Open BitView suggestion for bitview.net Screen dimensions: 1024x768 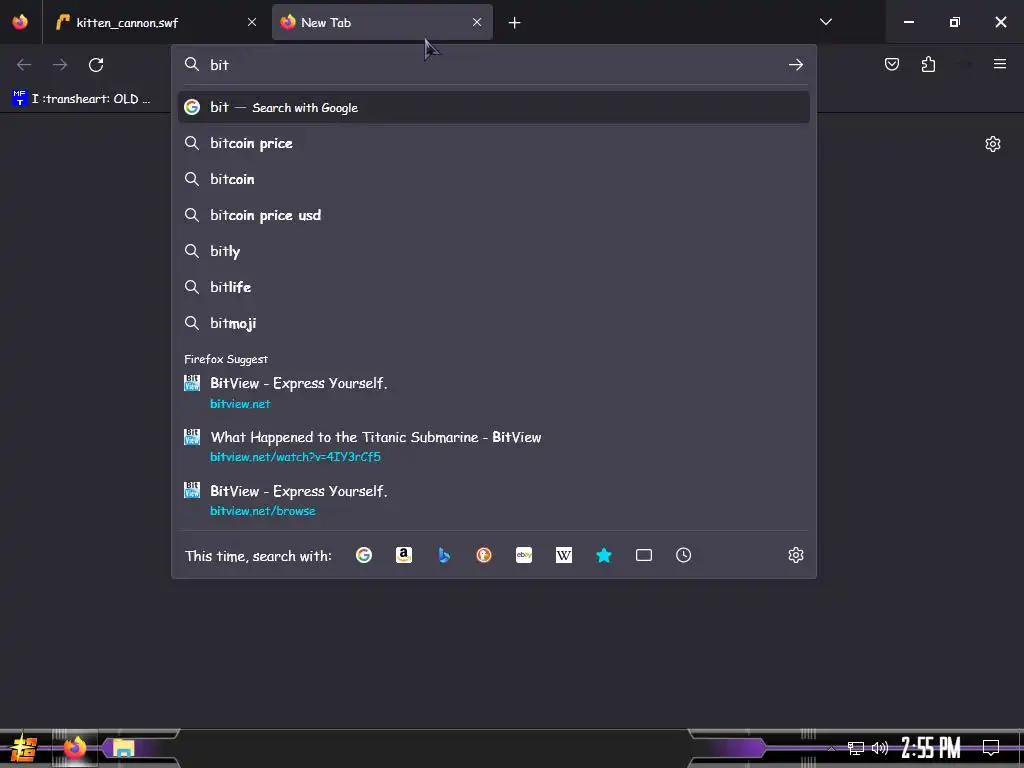click(x=494, y=392)
